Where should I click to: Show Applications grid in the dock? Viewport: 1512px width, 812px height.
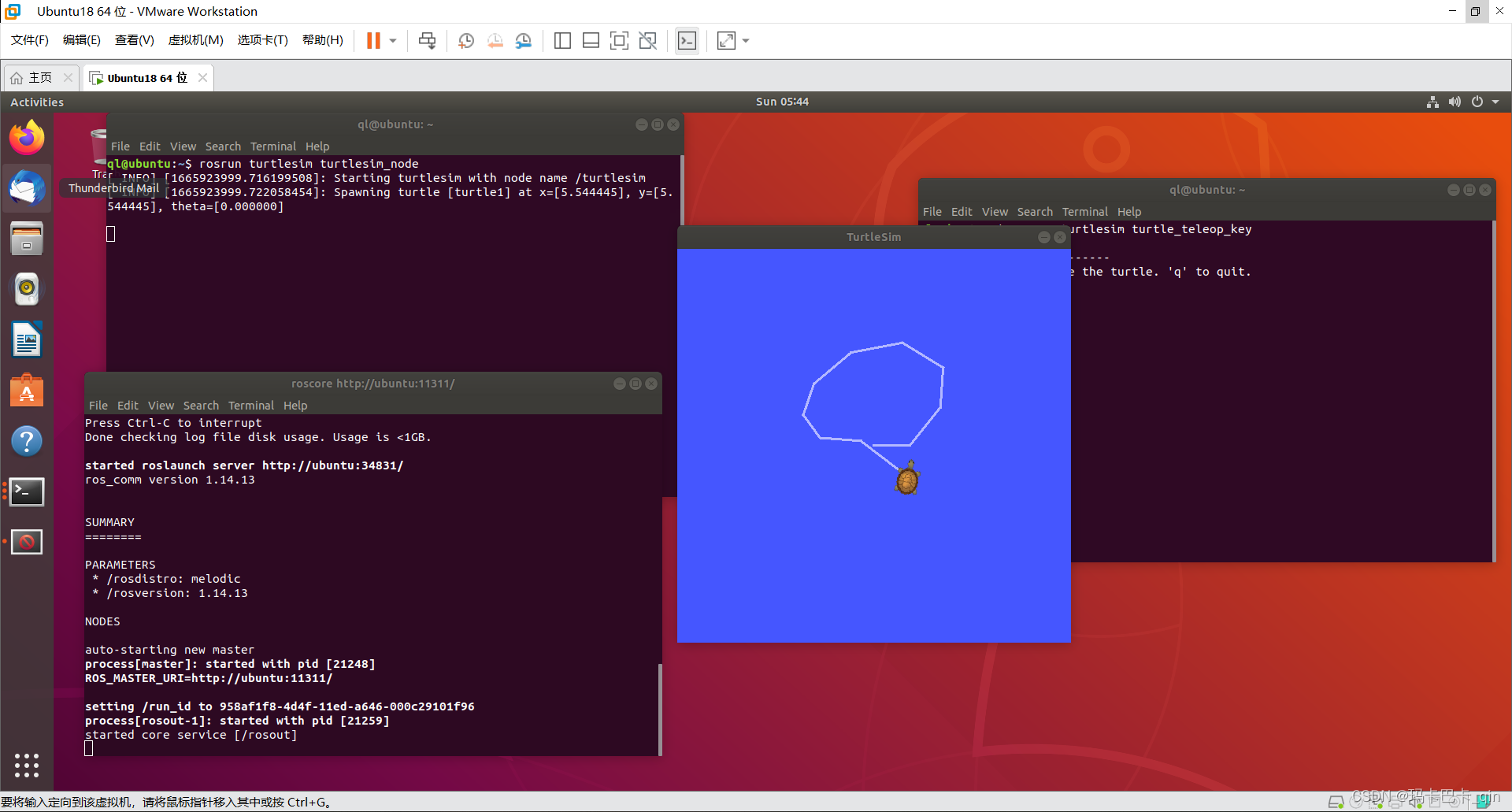[x=27, y=765]
